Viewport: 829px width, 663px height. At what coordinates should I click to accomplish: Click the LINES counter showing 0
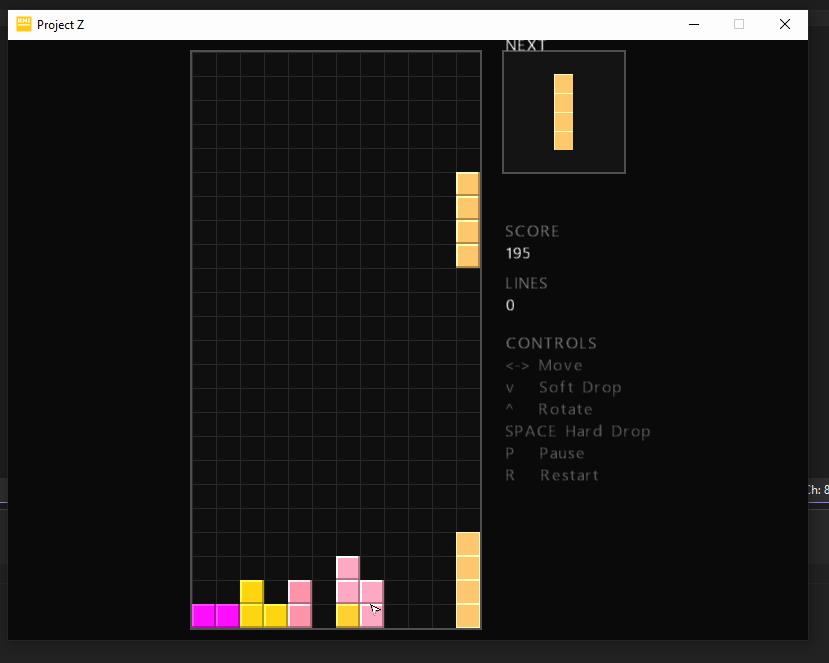(x=510, y=305)
